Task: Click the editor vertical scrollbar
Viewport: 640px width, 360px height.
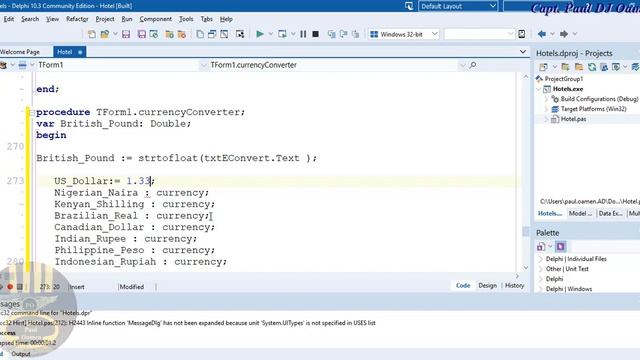Action: (526, 171)
